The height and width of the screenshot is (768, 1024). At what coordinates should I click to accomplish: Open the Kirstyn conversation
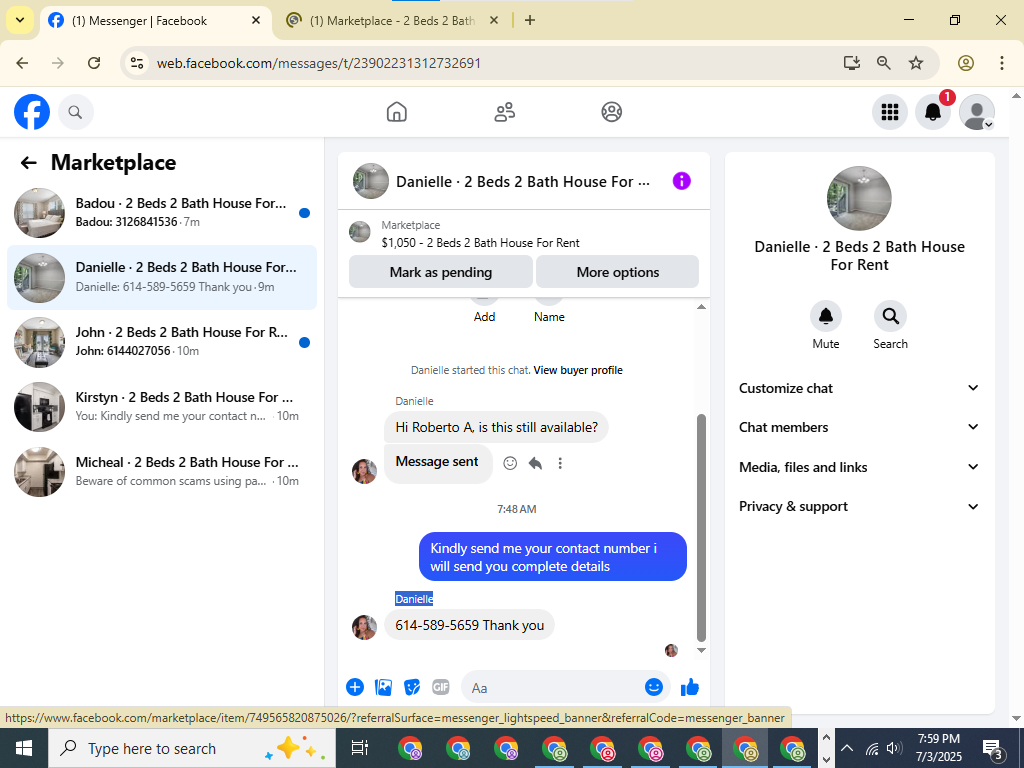(x=162, y=407)
